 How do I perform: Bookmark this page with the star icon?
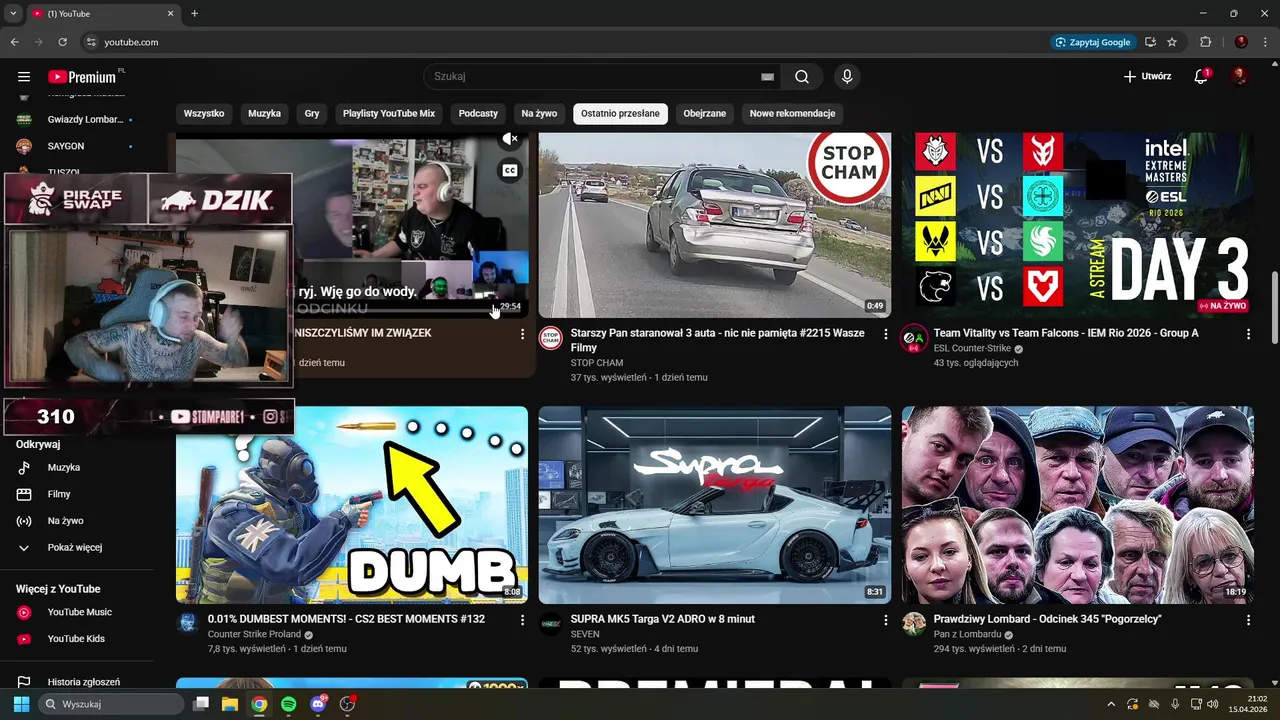click(1172, 42)
